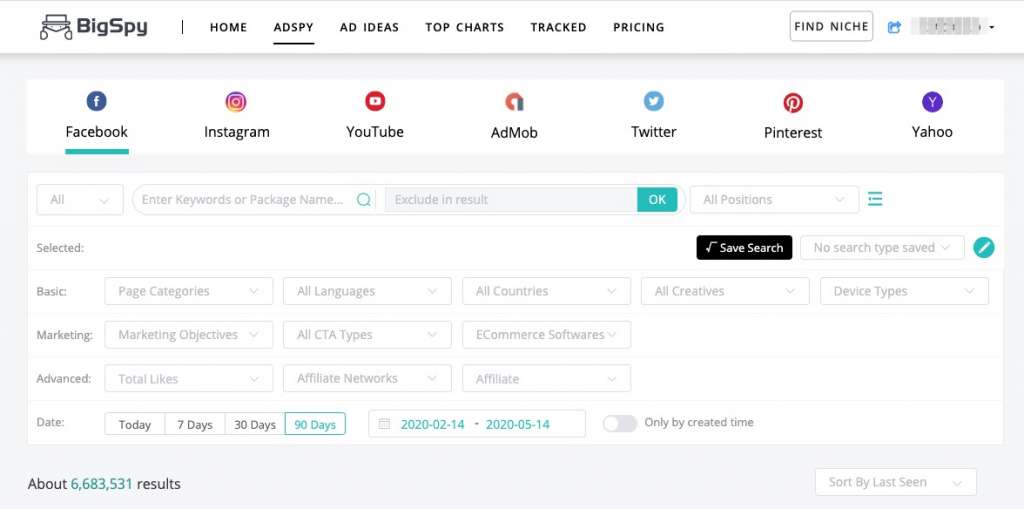Image resolution: width=1024 pixels, height=509 pixels.
Task: Expand the All Countries dropdown
Action: (x=547, y=291)
